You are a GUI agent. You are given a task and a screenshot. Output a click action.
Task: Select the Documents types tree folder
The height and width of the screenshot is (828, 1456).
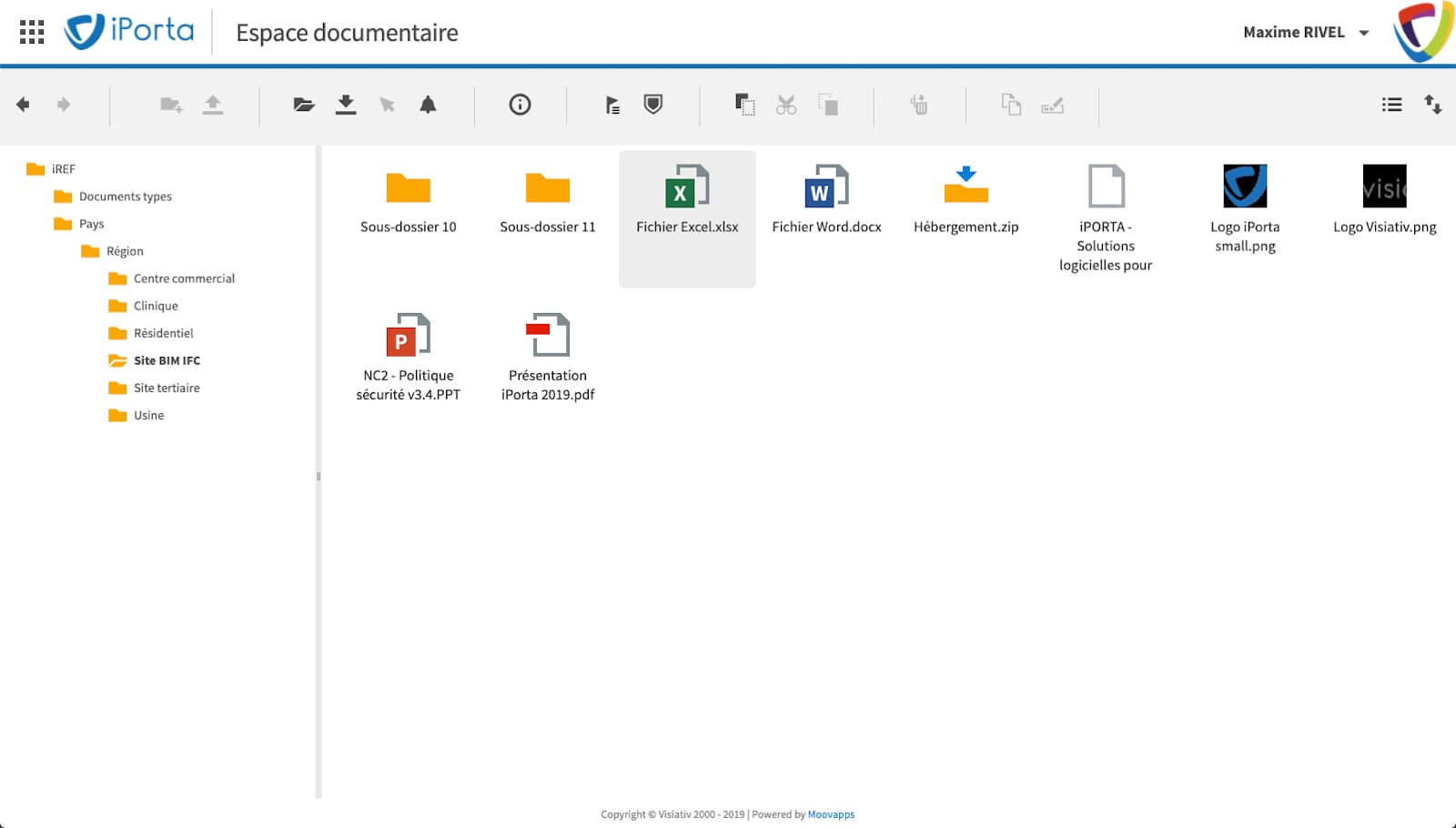pyautogui.click(x=125, y=197)
